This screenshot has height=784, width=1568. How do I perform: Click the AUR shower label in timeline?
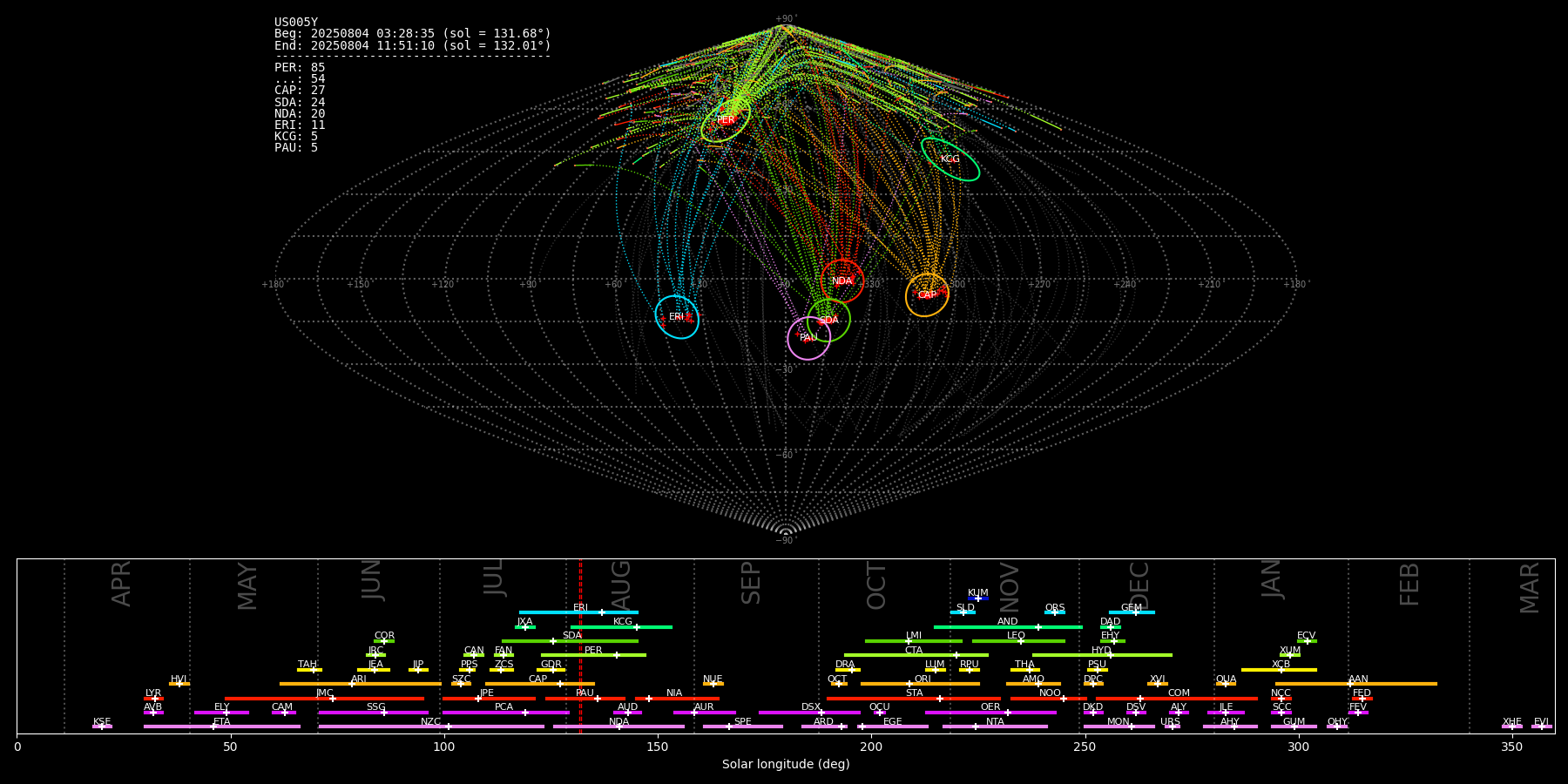tap(704, 706)
